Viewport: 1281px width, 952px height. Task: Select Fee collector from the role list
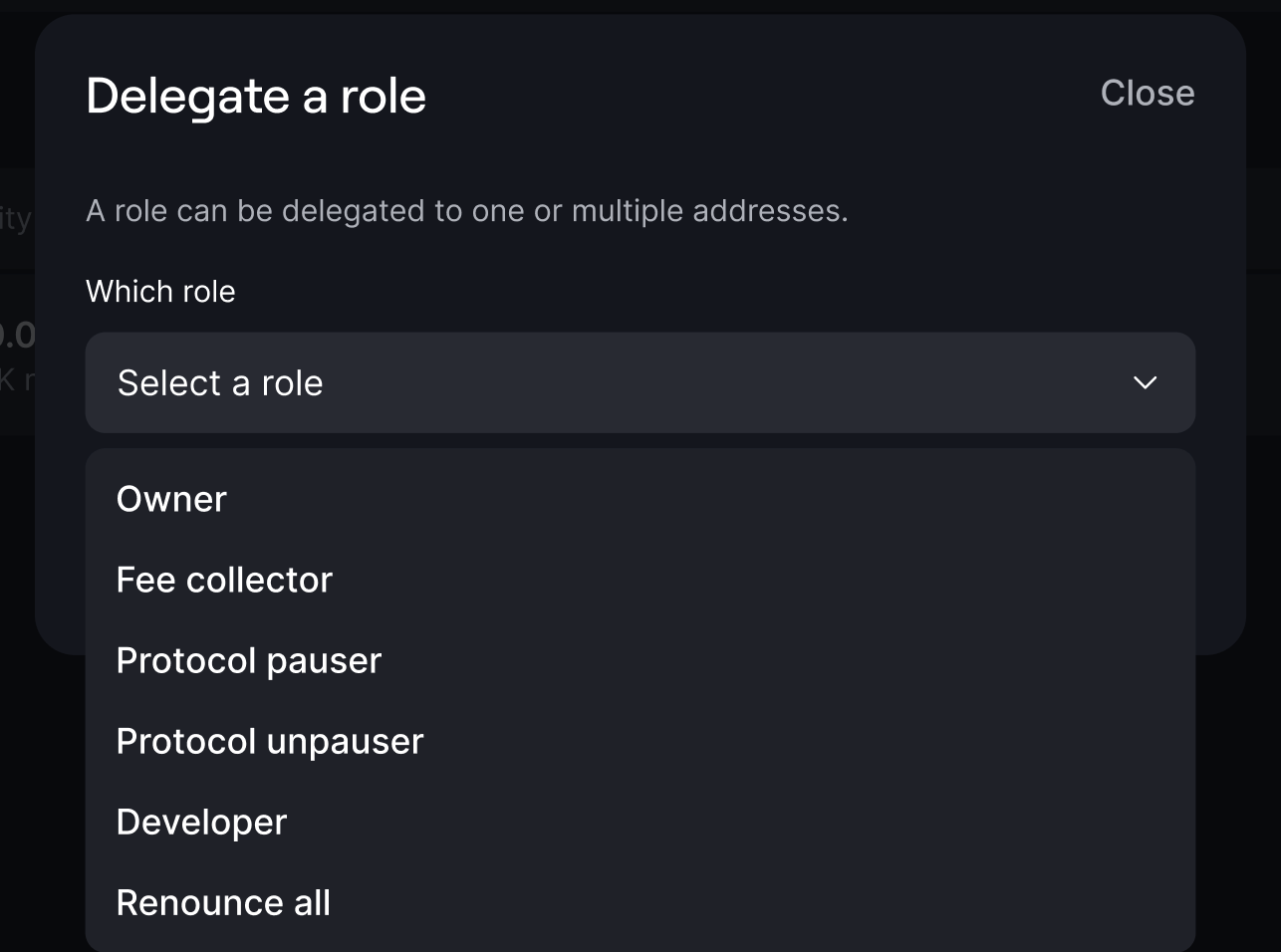(224, 580)
